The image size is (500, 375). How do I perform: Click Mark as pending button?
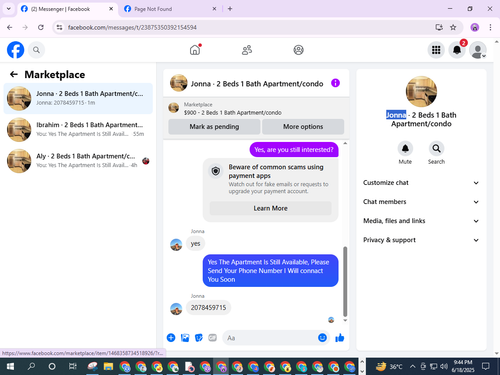(x=214, y=127)
